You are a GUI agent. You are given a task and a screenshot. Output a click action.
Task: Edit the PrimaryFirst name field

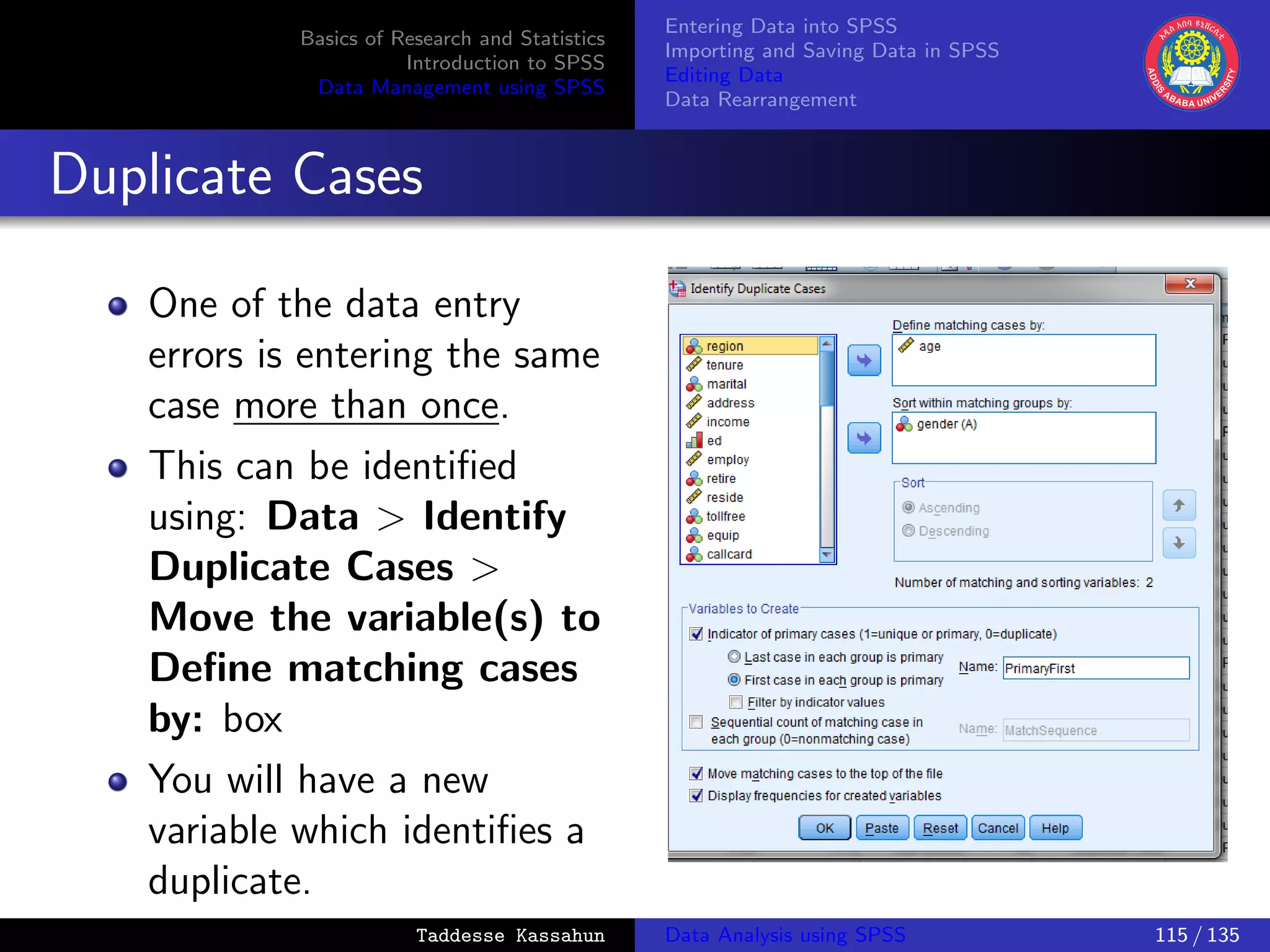pyautogui.click(x=1096, y=668)
